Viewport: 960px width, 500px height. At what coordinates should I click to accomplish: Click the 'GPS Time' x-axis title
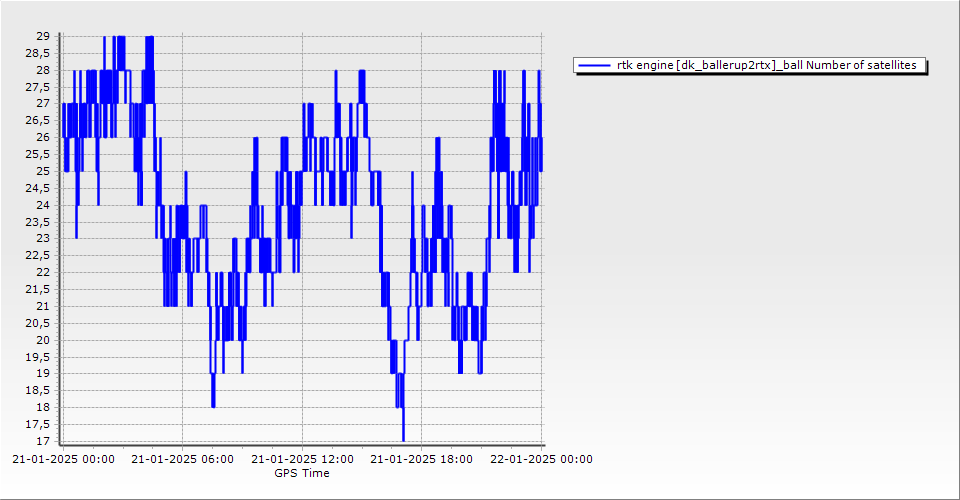click(x=302, y=473)
